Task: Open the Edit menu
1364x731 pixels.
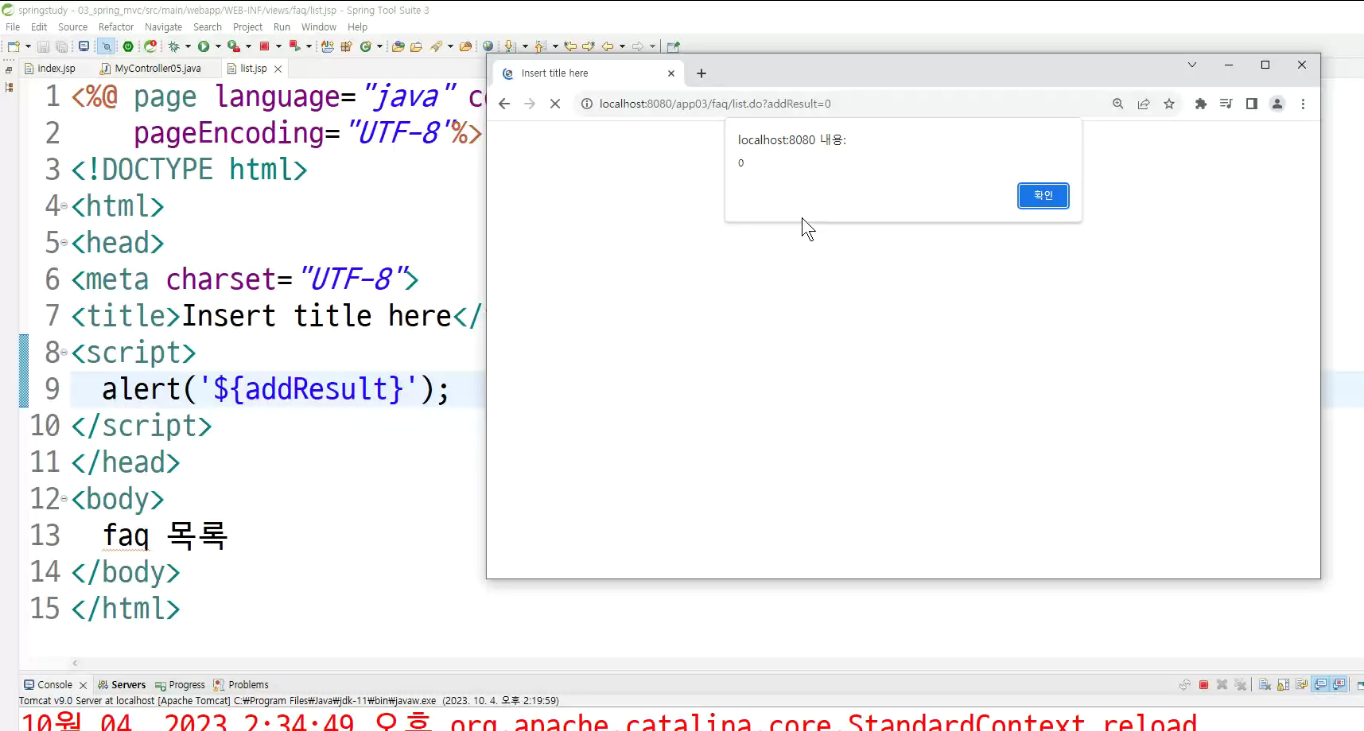Action: (x=39, y=27)
